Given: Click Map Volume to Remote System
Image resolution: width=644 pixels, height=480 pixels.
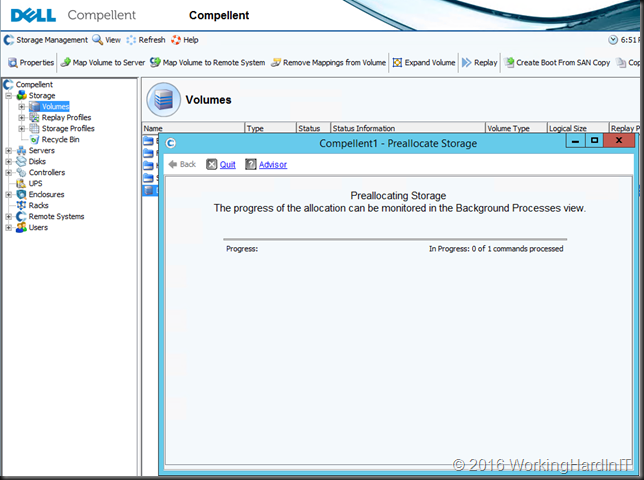Looking at the screenshot, I should pos(207,62).
